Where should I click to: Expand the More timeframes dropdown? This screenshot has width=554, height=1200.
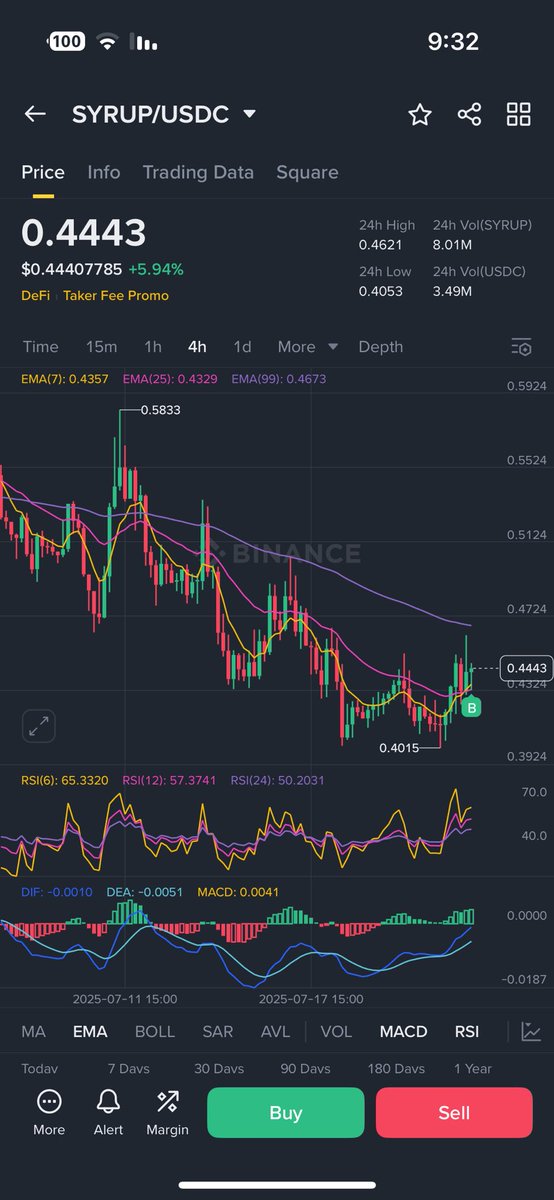click(307, 347)
